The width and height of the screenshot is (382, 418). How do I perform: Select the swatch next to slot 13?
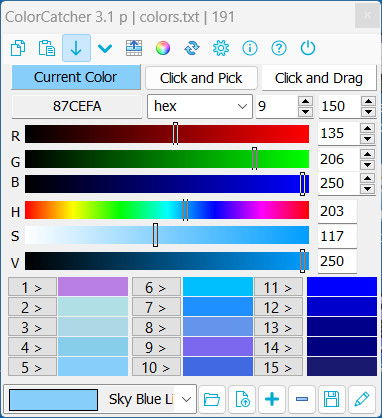tap(342, 327)
